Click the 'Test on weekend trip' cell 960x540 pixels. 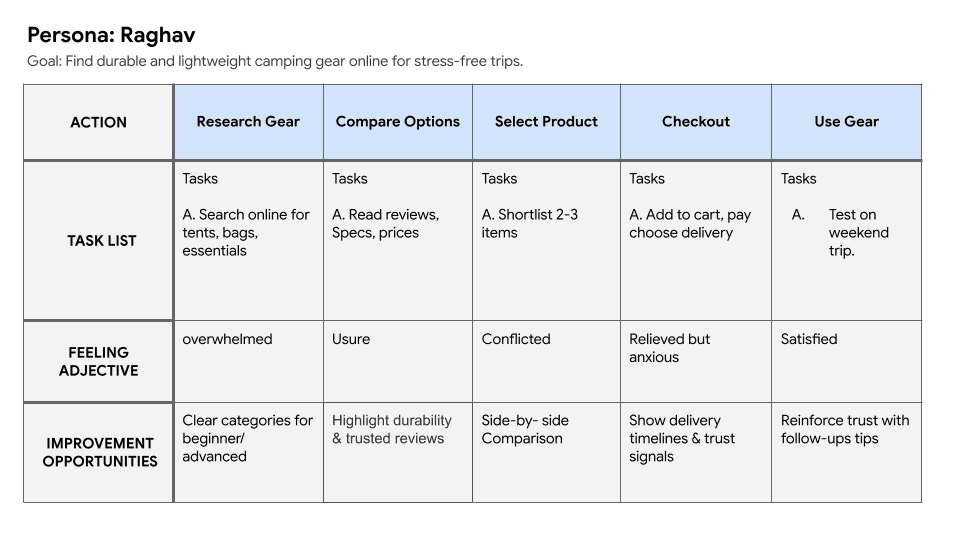[x=858, y=232]
